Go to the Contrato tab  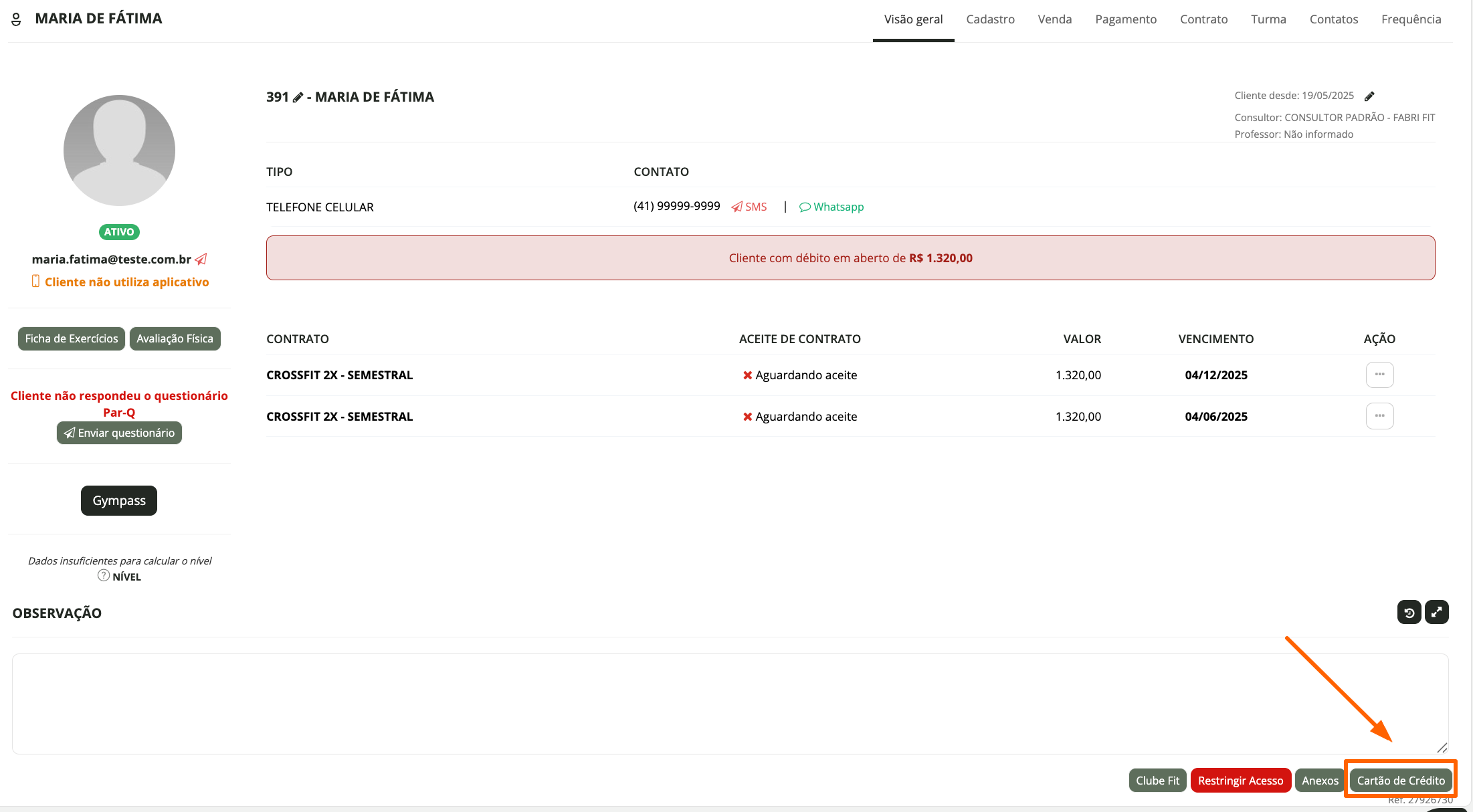coord(1203,19)
